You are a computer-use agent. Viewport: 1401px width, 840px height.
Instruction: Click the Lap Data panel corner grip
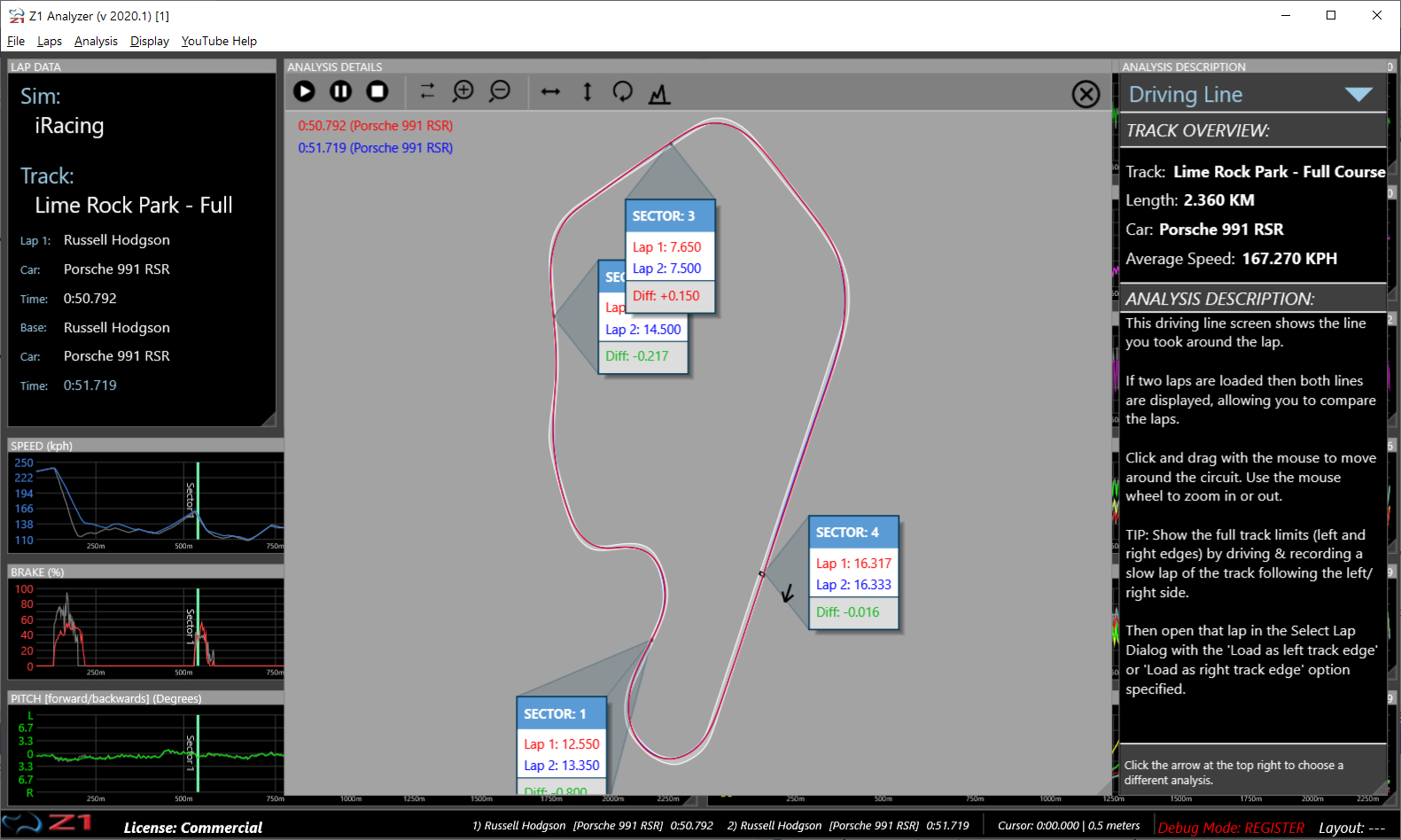pyautogui.click(x=269, y=420)
